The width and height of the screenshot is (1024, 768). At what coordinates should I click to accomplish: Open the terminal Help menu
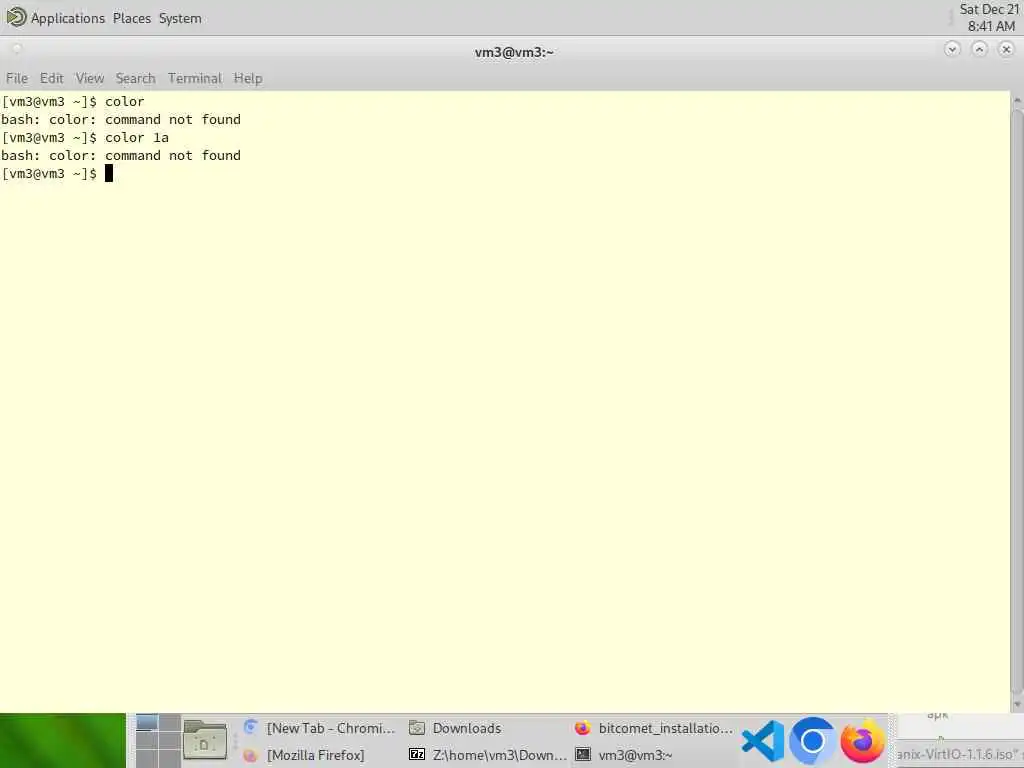click(x=248, y=78)
